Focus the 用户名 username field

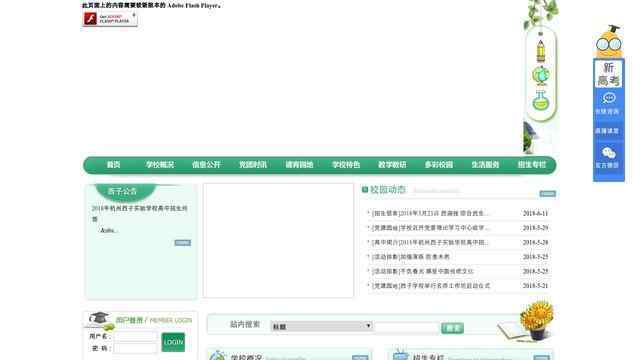[x=136, y=336]
